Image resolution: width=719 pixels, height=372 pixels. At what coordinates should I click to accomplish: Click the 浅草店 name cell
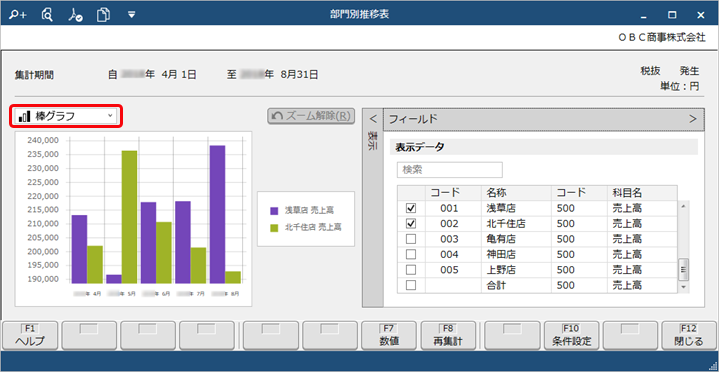(516, 209)
